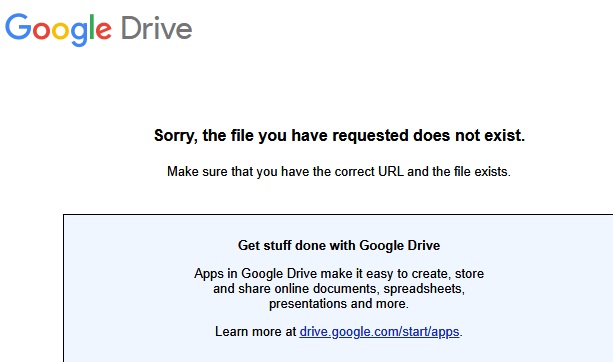Click the 'Apps in Google Drive make it easy' paragraph
Screen dimensions: 613x362
[x=339, y=289]
